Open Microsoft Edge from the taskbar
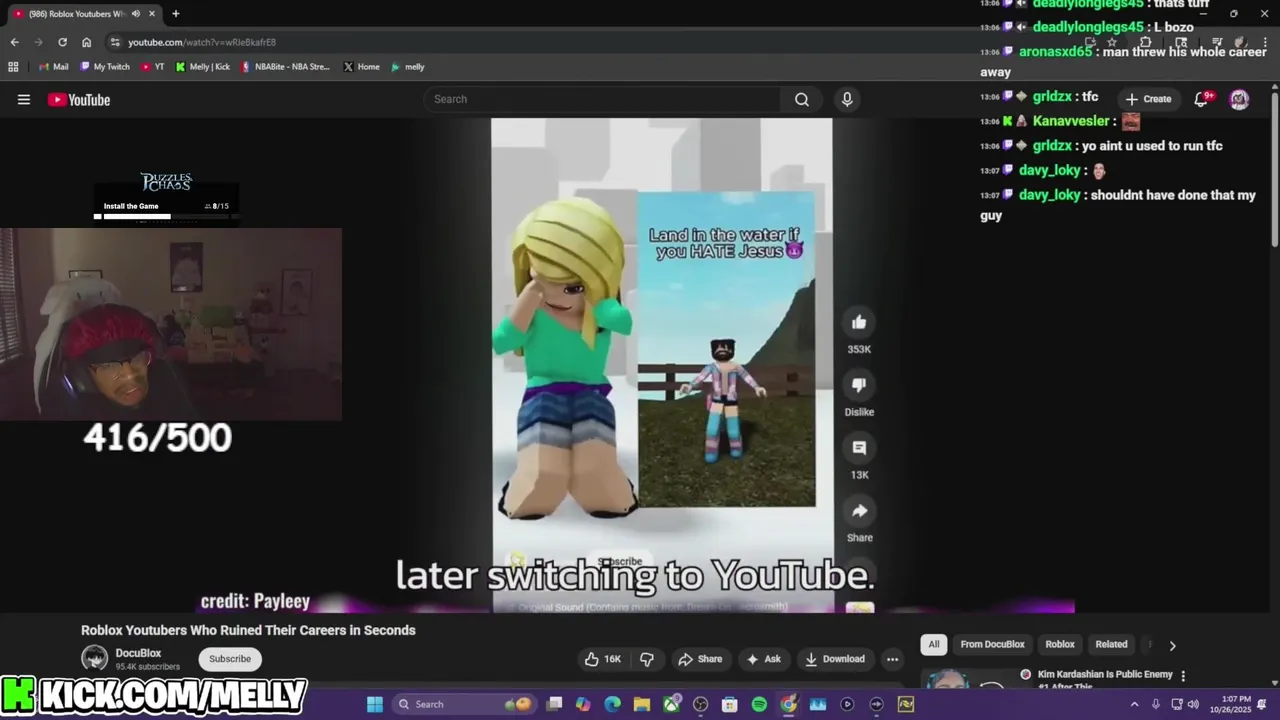Viewport: 1280px width, 720px height. [x=613, y=704]
